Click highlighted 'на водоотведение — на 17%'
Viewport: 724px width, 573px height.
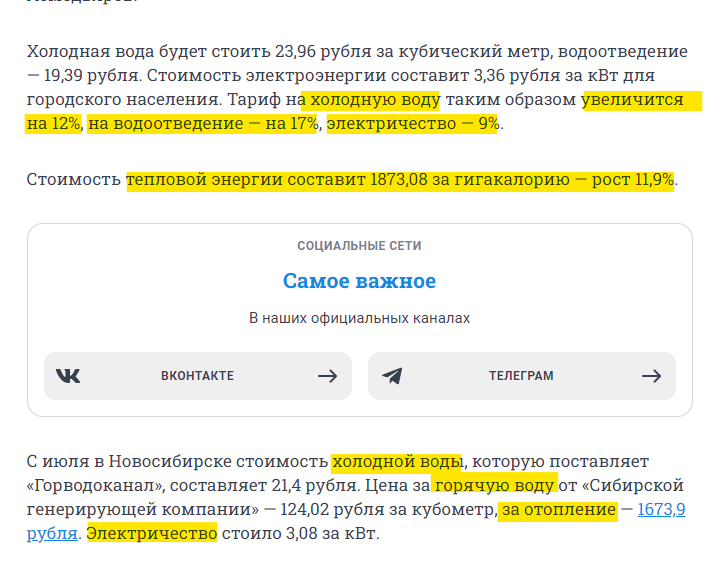tap(203, 124)
